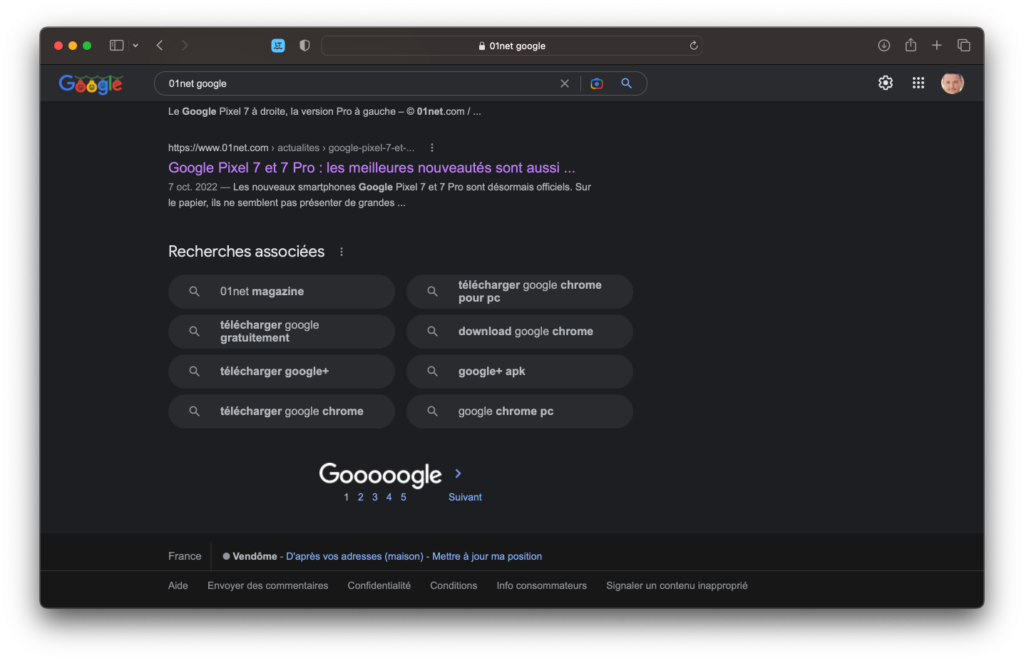Open Info consommateurs footer link
Screen dimensions: 1024x661
(541, 585)
